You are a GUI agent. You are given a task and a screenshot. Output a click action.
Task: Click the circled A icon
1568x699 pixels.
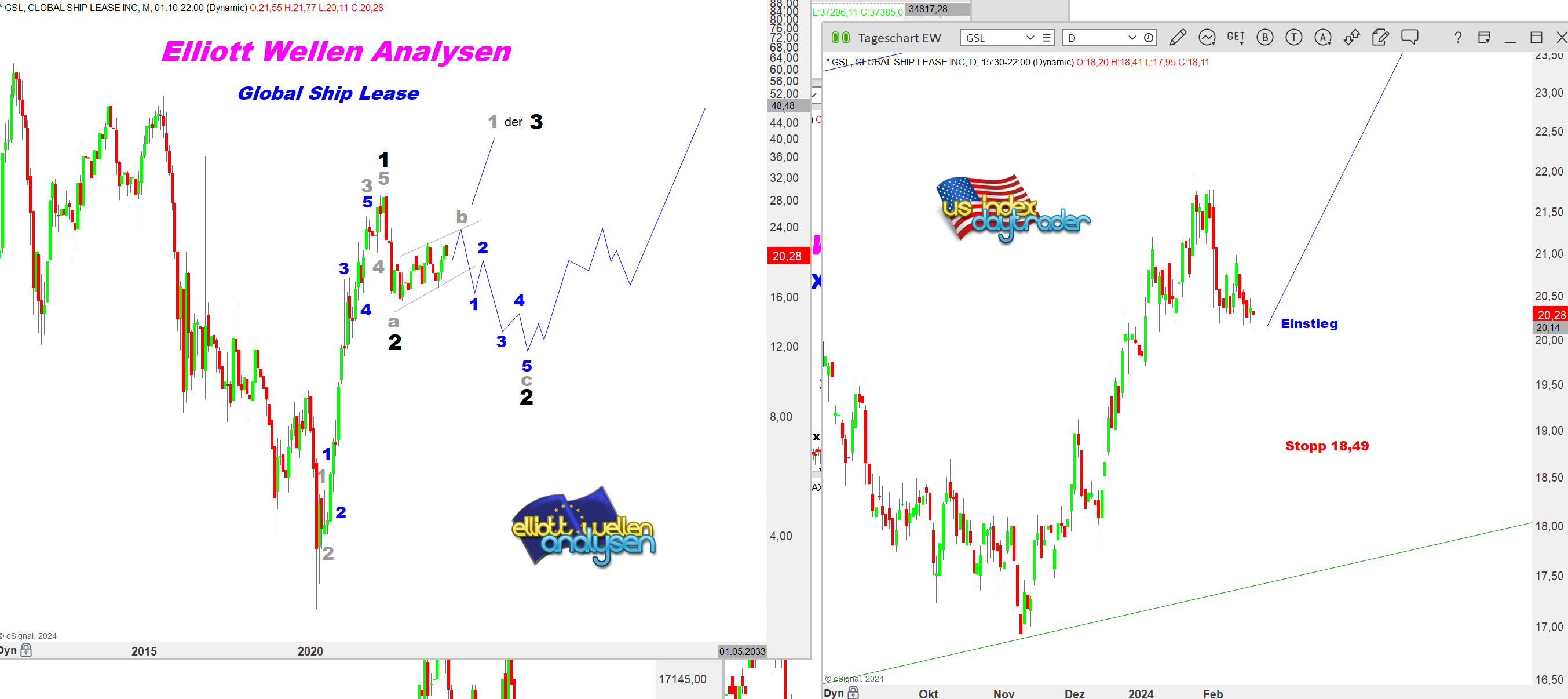pyautogui.click(x=1322, y=38)
